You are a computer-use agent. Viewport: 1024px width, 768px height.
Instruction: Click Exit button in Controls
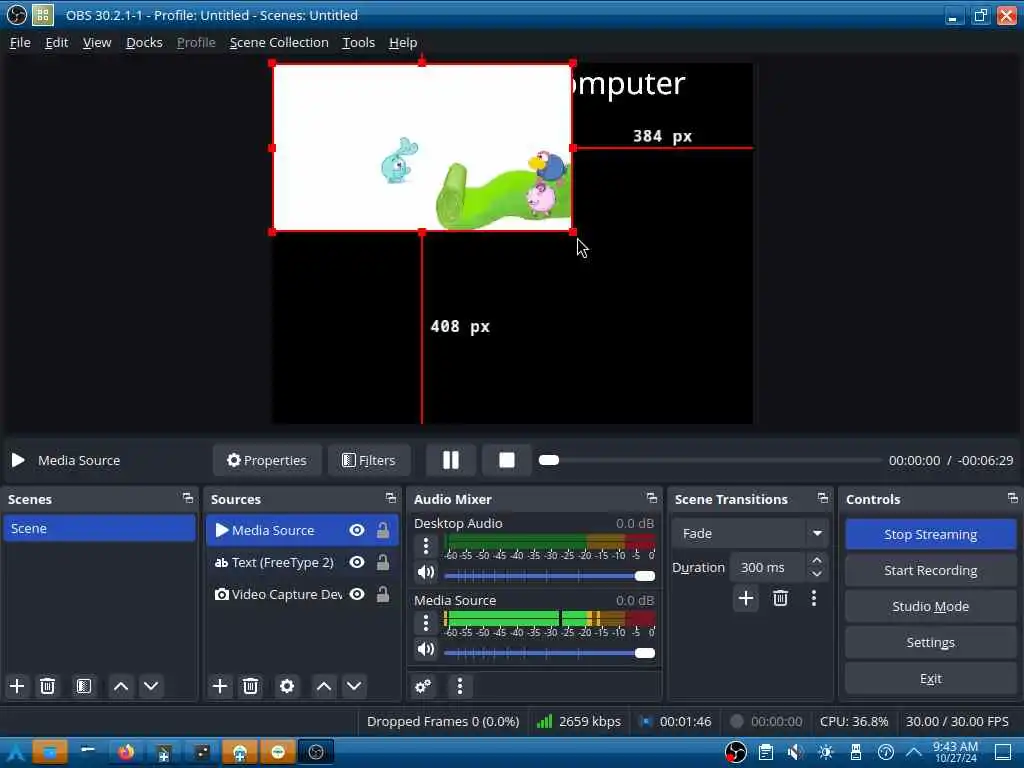[x=931, y=679]
